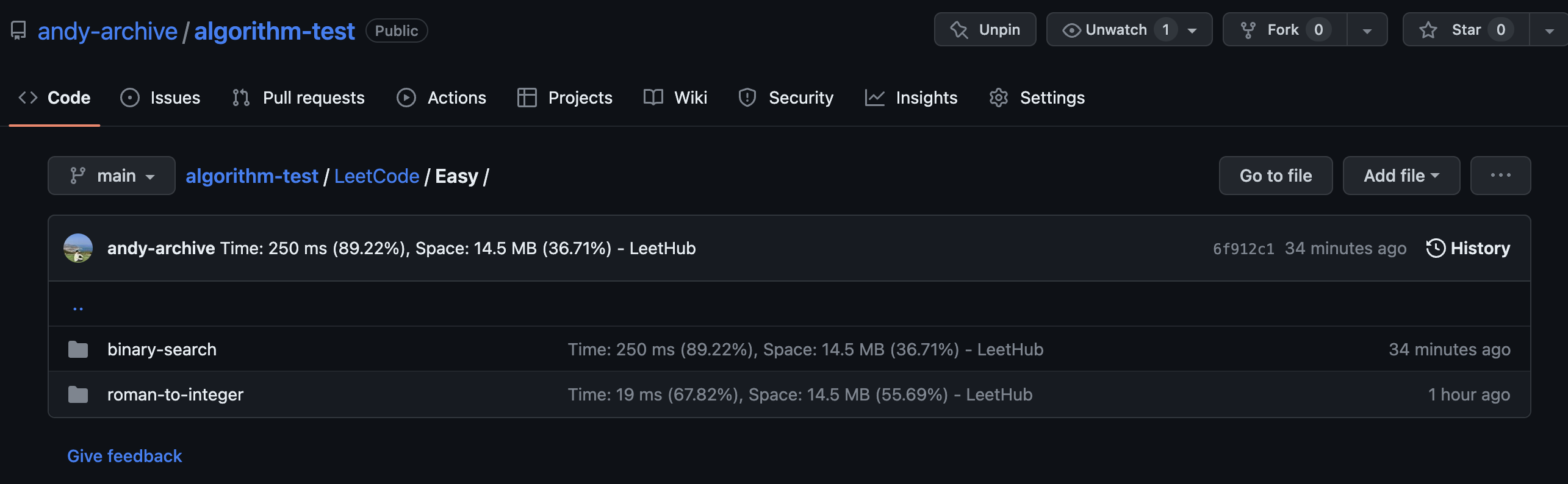The height and width of the screenshot is (484, 1568).
Task: Navigate to algorithm-test root in breadcrumb
Action: coord(252,176)
